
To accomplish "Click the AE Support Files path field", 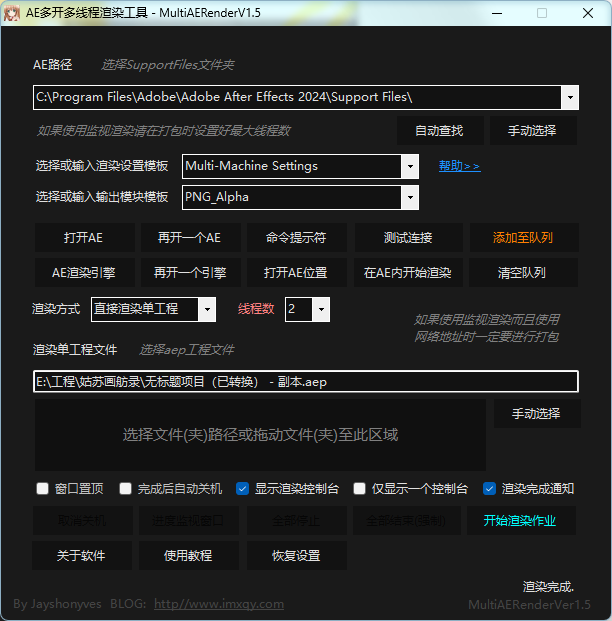I will click(297, 97).
